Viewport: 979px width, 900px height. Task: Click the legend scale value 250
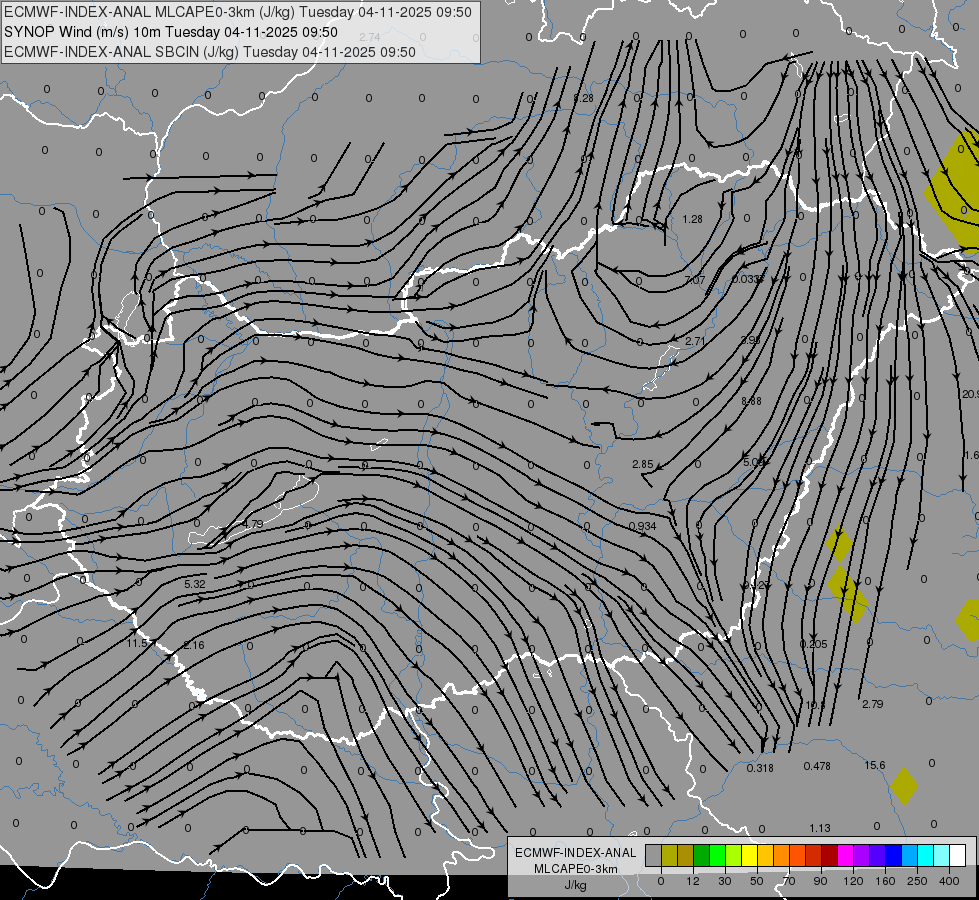[x=917, y=881]
